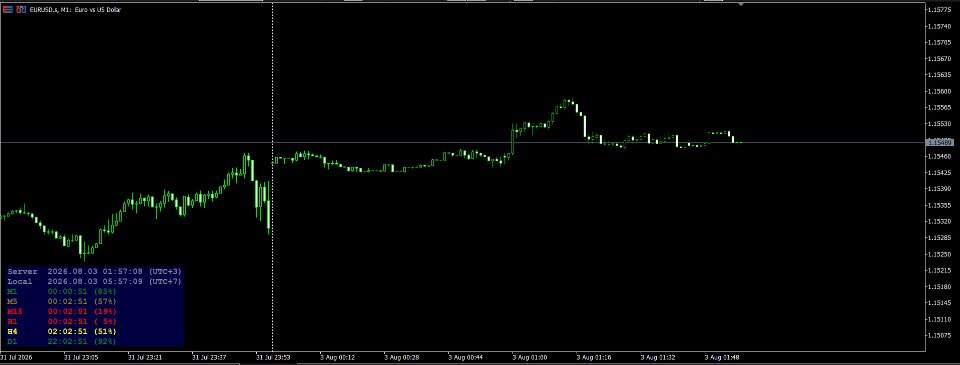Select the D1 row showing 92%

point(61,341)
